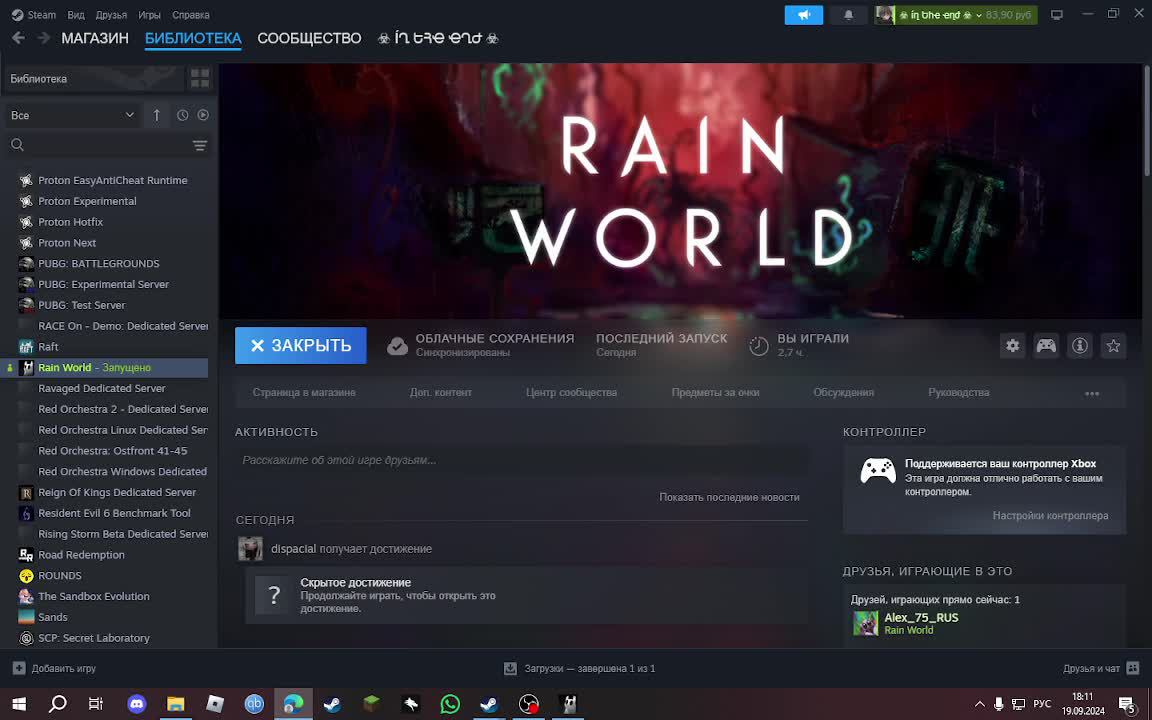Click the library search field
Image resolution: width=1152 pixels, height=720 pixels.
click(x=96, y=145)
